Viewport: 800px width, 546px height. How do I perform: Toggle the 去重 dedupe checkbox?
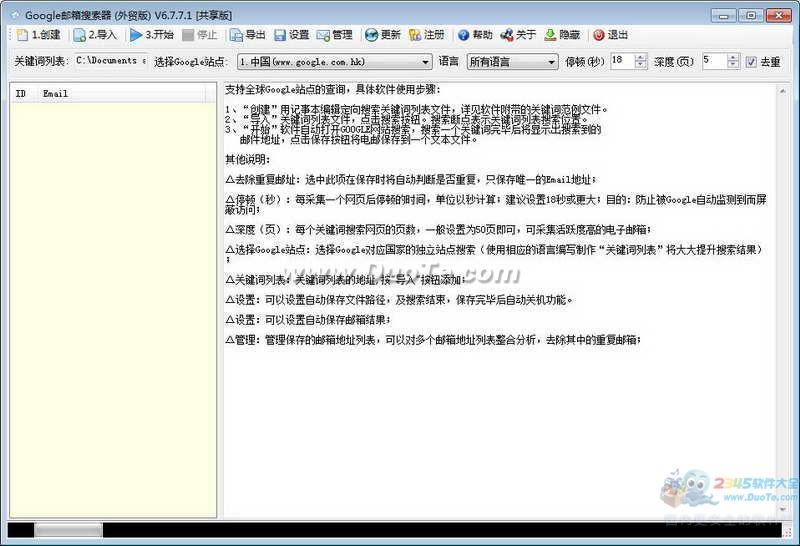pyautogui.click(x=751, y=62)
